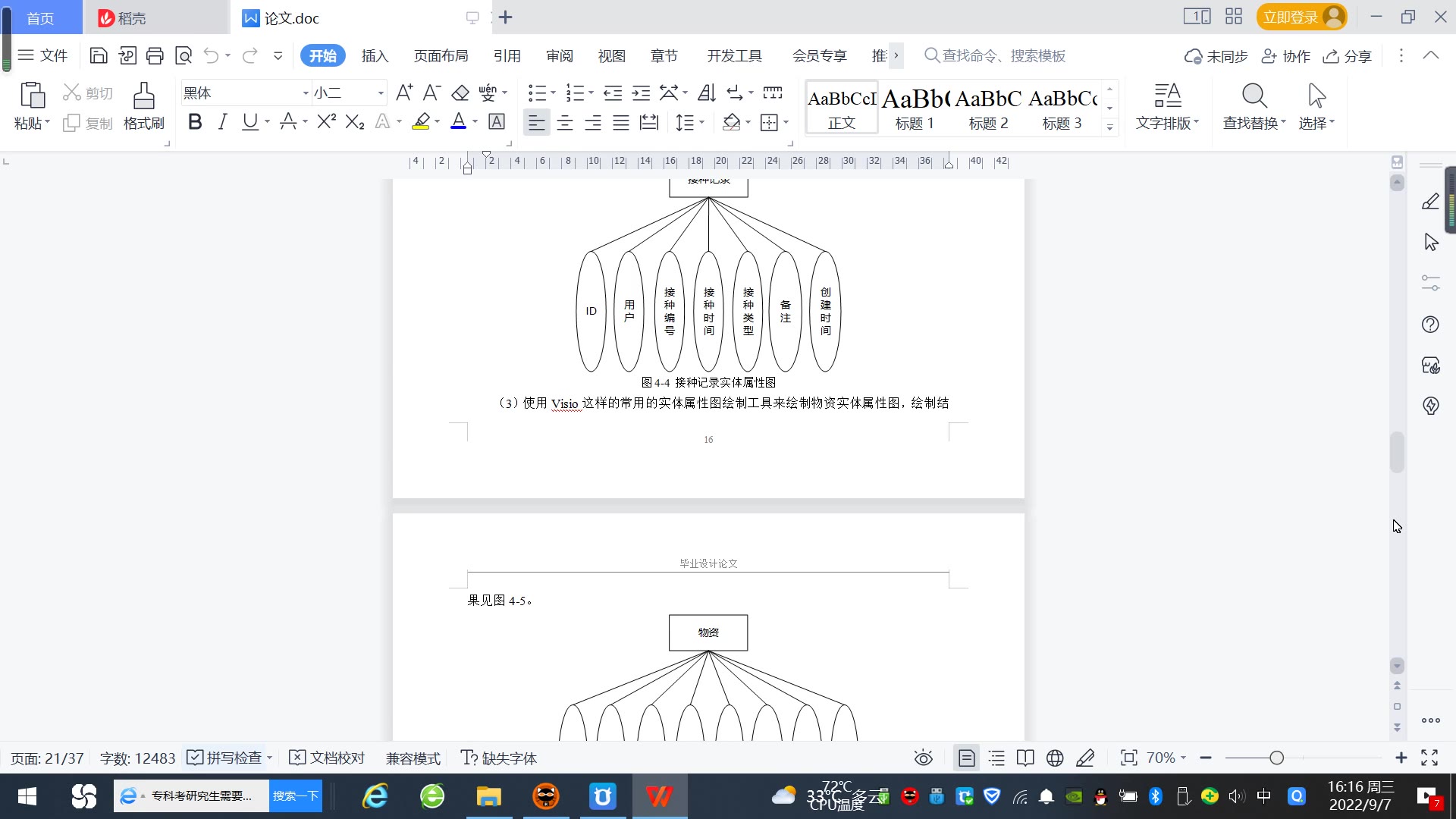This screenshot has height=819, width=1456.
Task: Apply italic formatting
Action: [x=222, y=122]
